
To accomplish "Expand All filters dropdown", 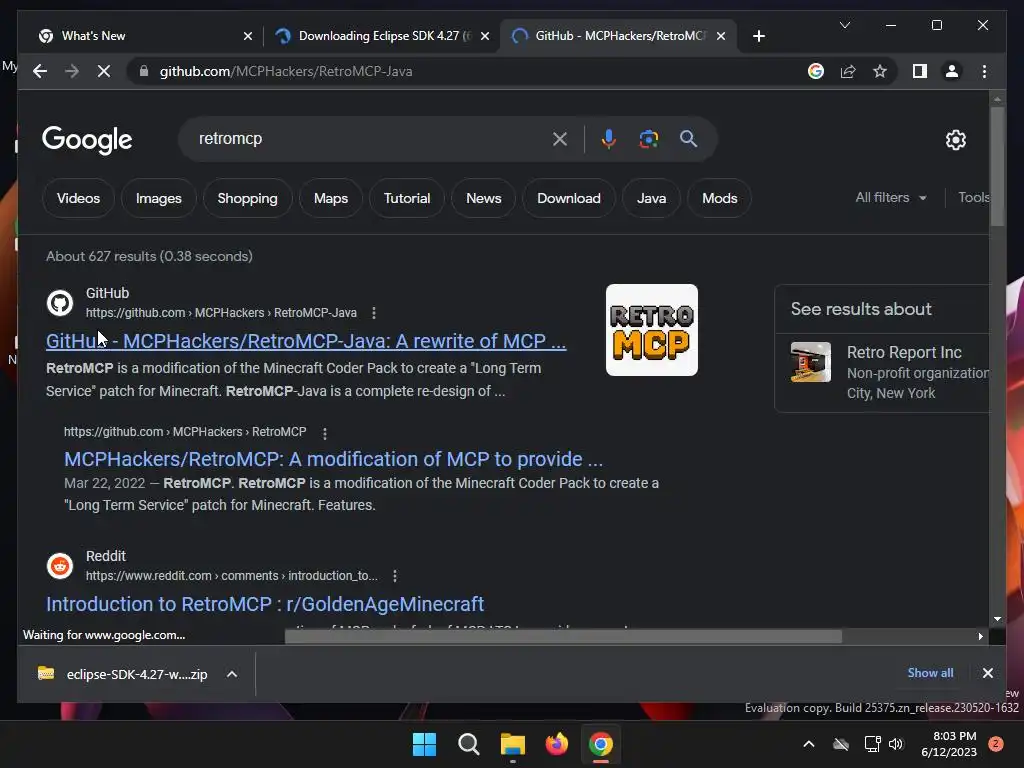I will coord(891,197).
